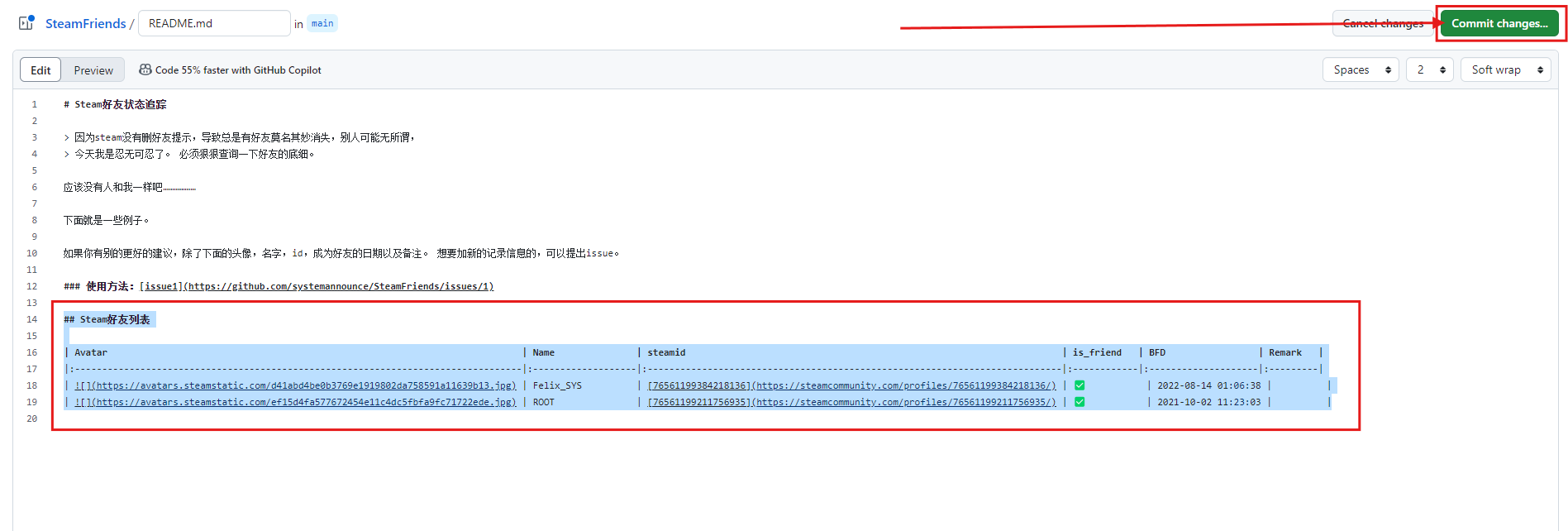
Task: Click line 10 suggestion paragraph text
Action: (341, 253)
